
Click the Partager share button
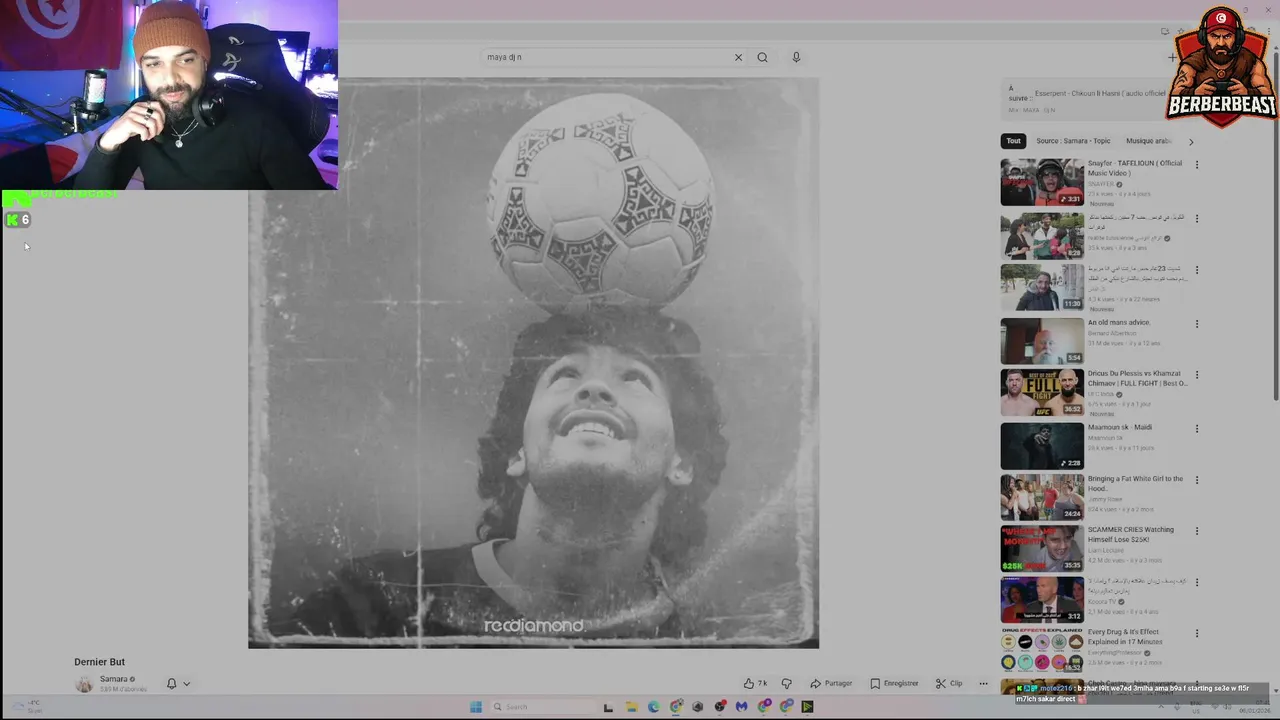(831, 683)
